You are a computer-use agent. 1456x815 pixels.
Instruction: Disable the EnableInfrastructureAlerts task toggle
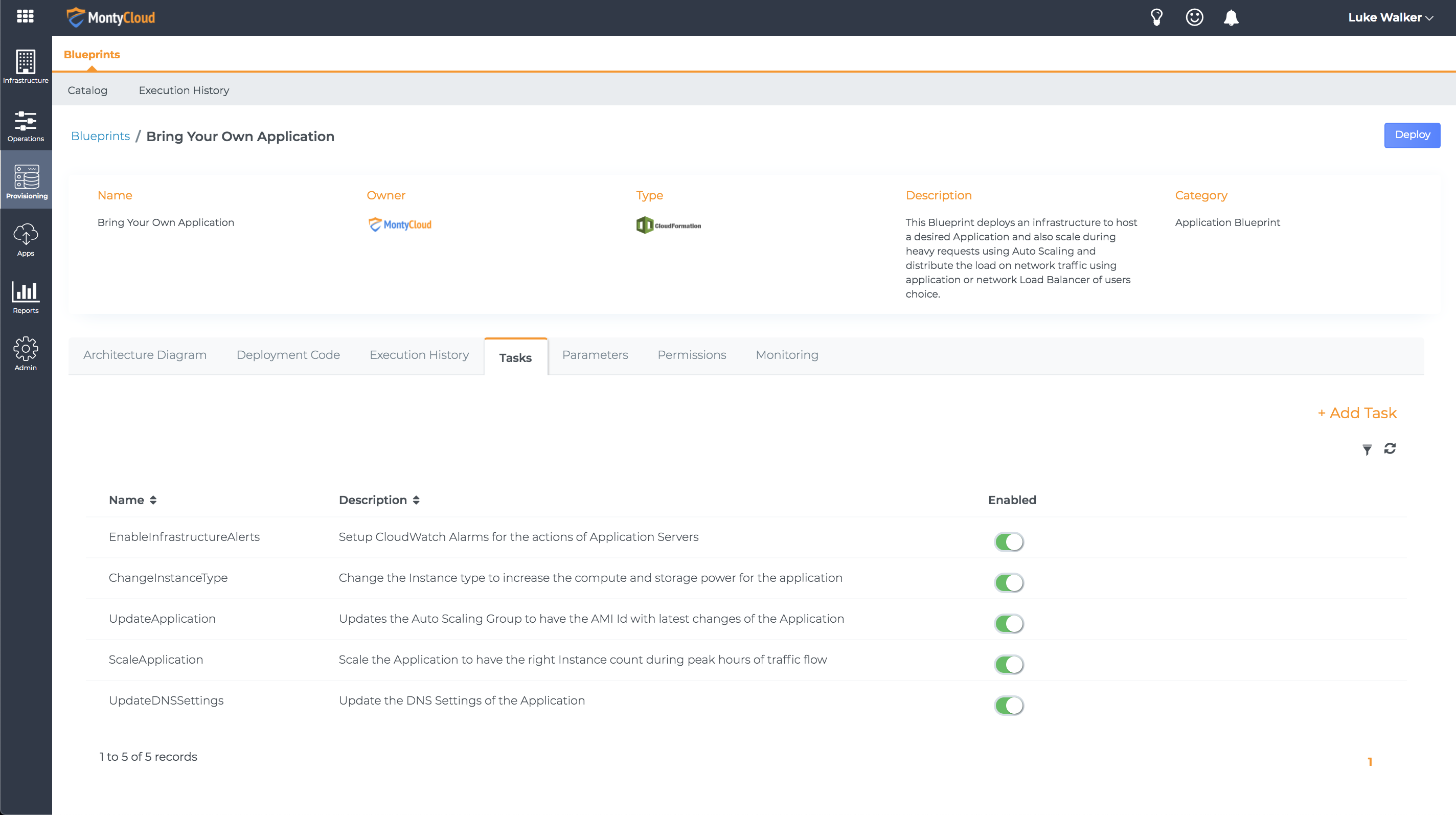point(1009,542)
